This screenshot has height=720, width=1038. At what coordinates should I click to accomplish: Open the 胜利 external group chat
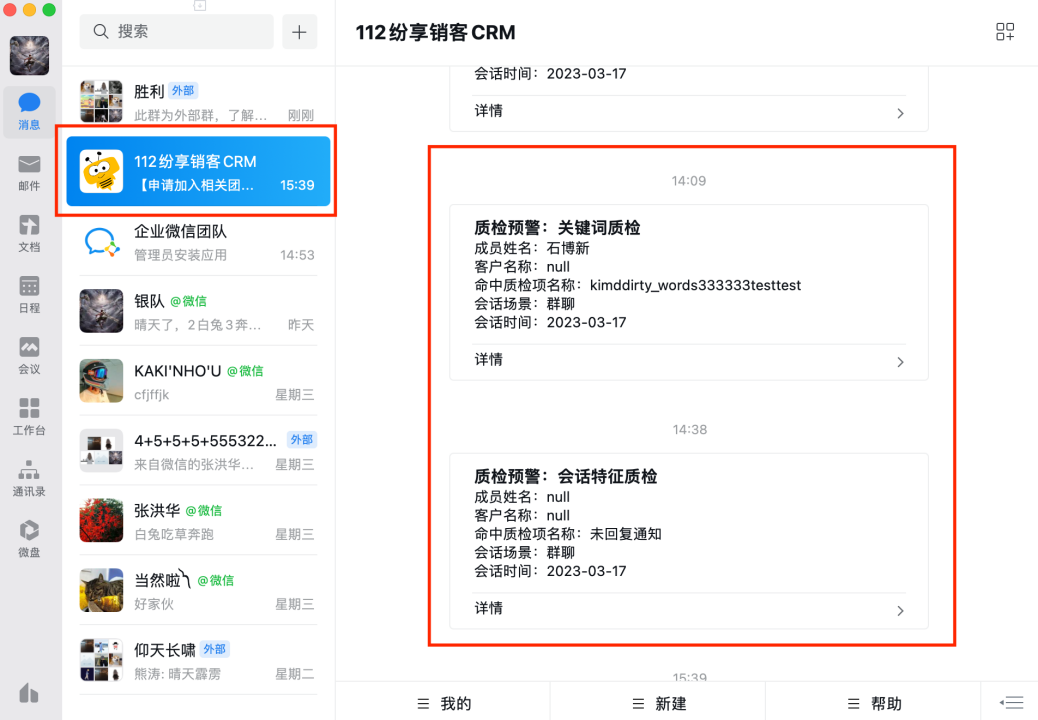[x=198, y=102]
